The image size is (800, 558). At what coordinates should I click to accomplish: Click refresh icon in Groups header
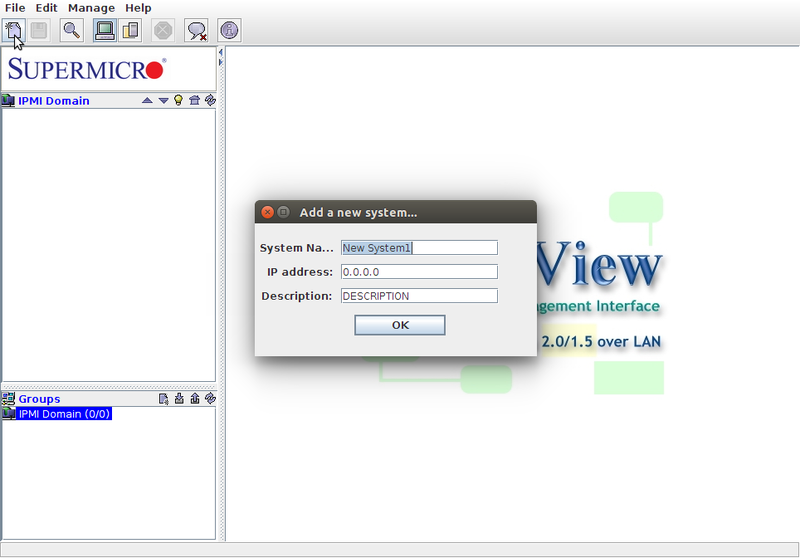pyautogui.click(x=210, y=398)
